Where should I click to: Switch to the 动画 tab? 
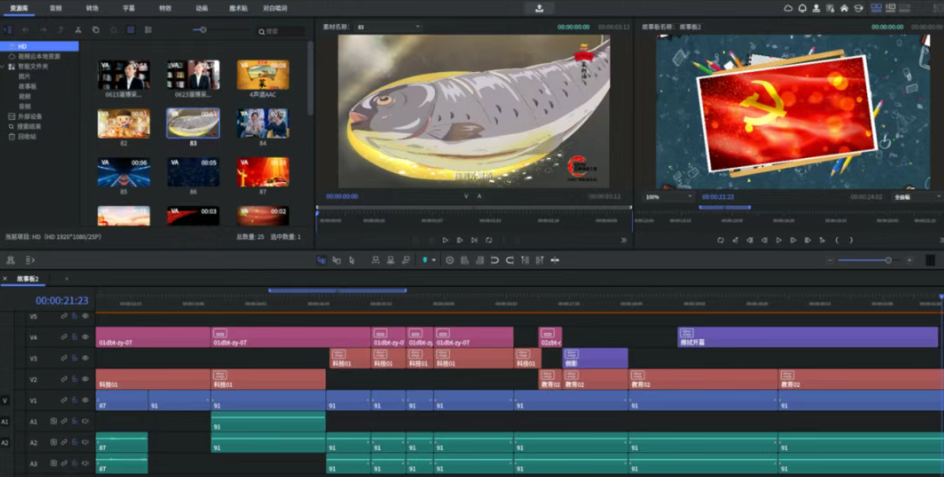[202, 8]
